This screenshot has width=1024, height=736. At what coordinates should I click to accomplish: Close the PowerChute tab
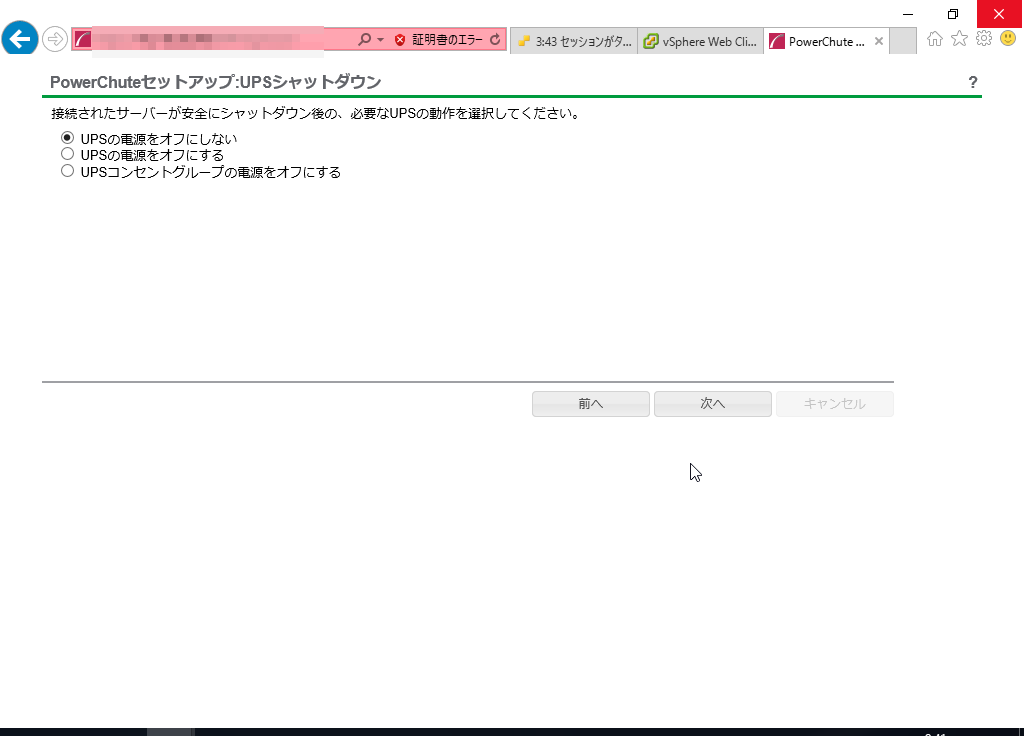(x=879, y=42)
